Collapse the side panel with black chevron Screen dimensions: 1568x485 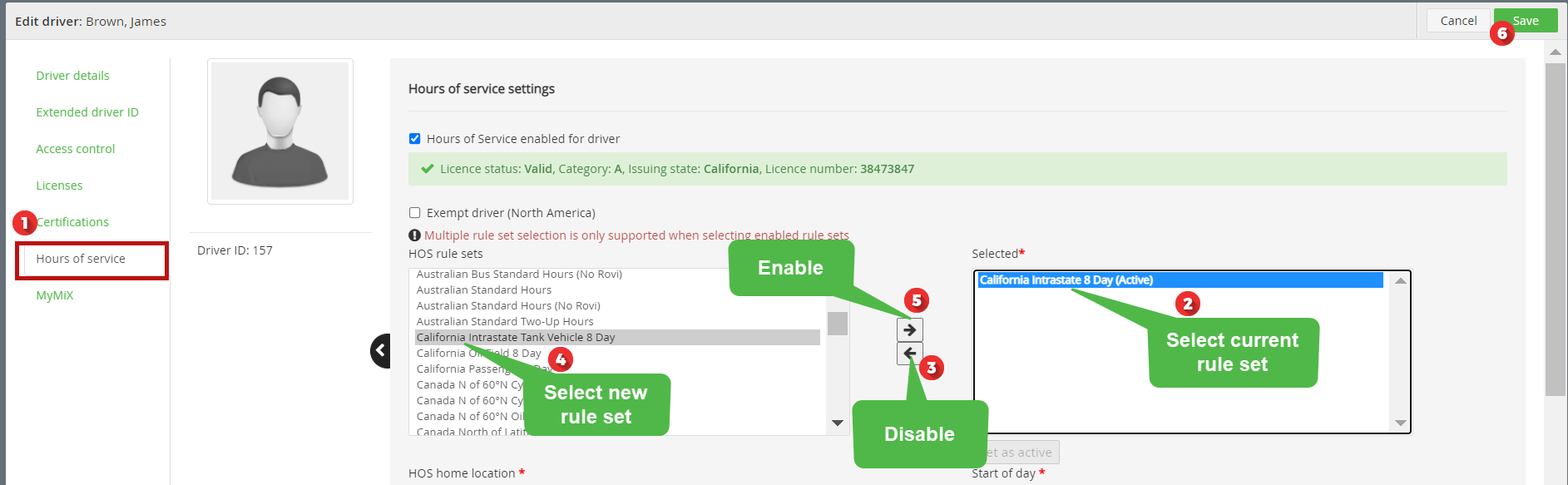pyautogui.click(x=381, y=350)
